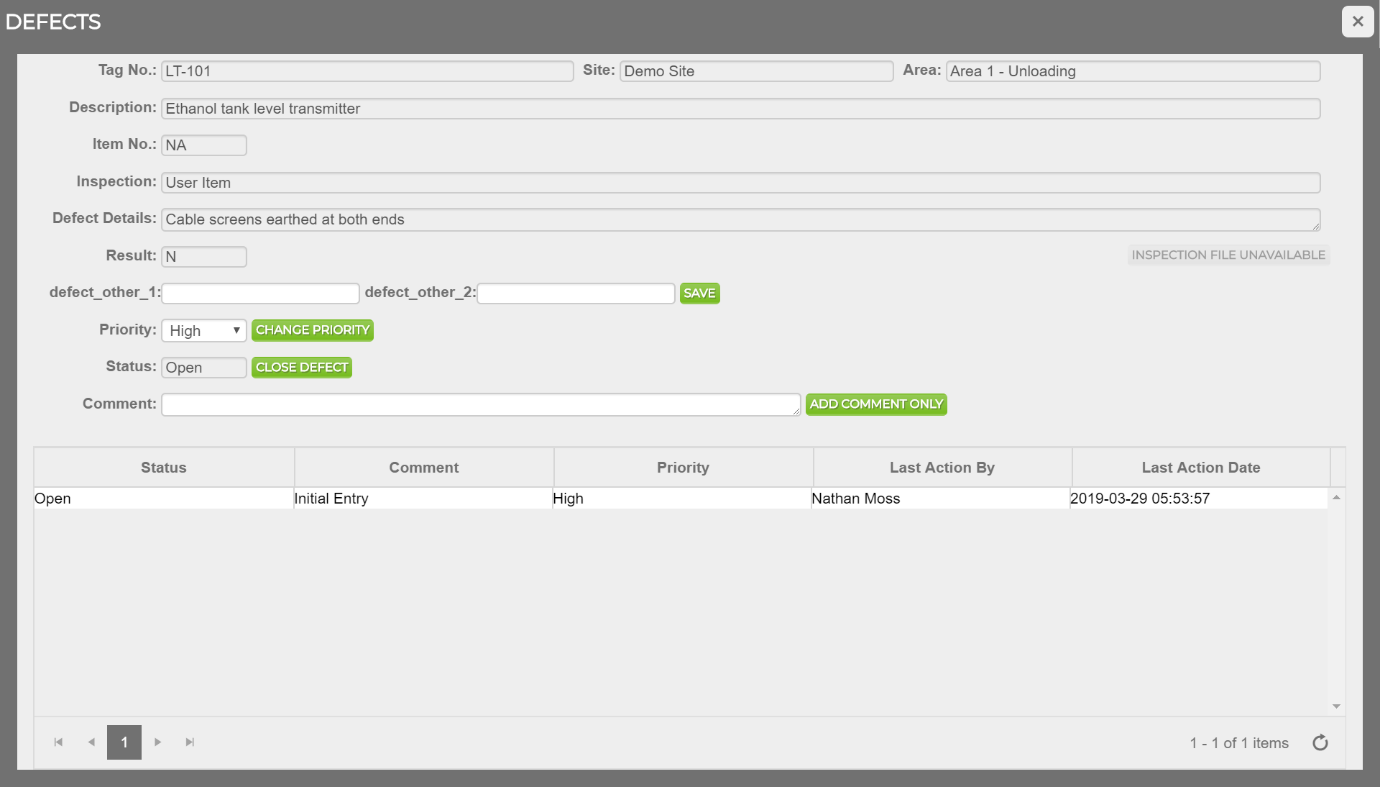Go to first page of grid
Image resolution: width=1380 pixels, height=787 pixels.
pos(59,743)
